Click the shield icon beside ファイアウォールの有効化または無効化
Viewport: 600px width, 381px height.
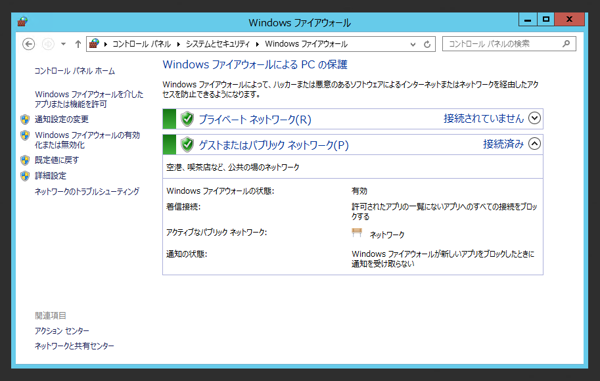click(25, 135)
